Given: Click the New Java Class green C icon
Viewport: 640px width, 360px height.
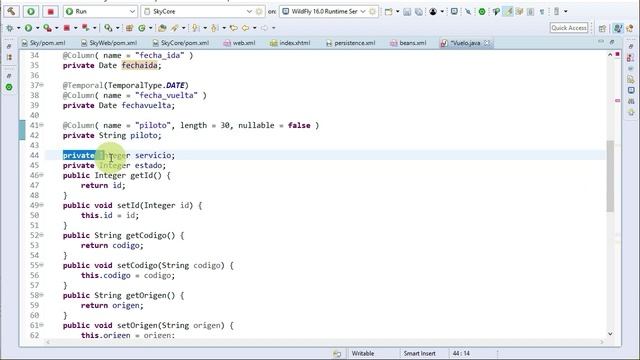Looking at the screenshot, I should [x=142, y=28].
